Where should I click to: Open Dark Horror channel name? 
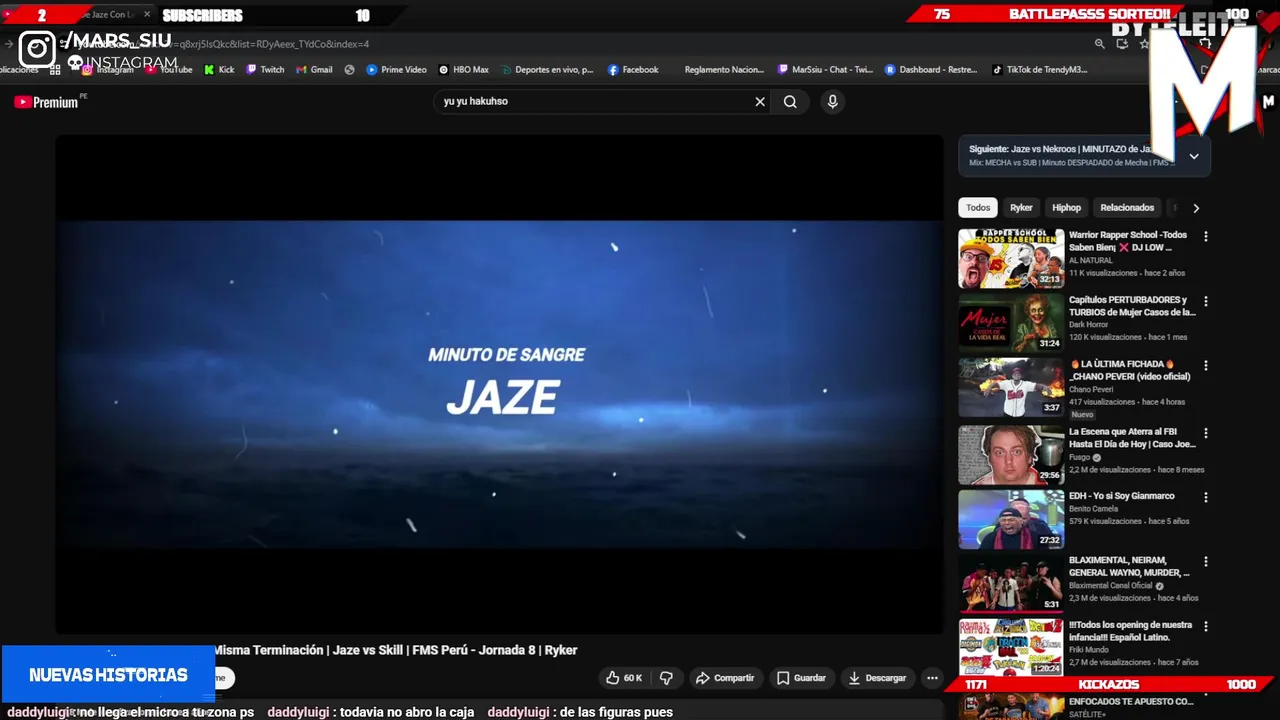tap(1091, 324)
